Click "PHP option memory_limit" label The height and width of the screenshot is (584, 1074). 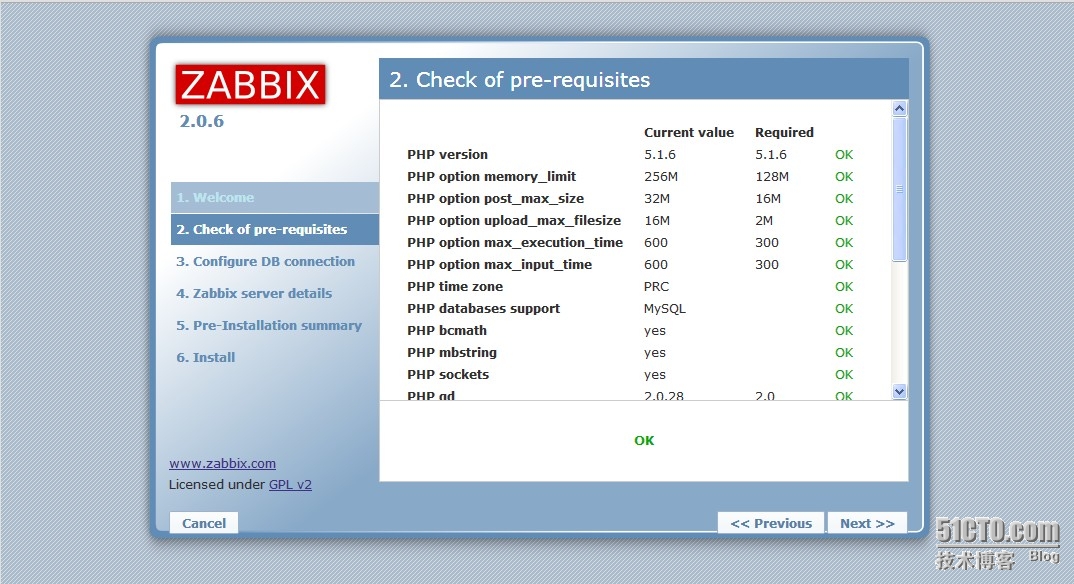pyautogui.click(x=491, y=177)
